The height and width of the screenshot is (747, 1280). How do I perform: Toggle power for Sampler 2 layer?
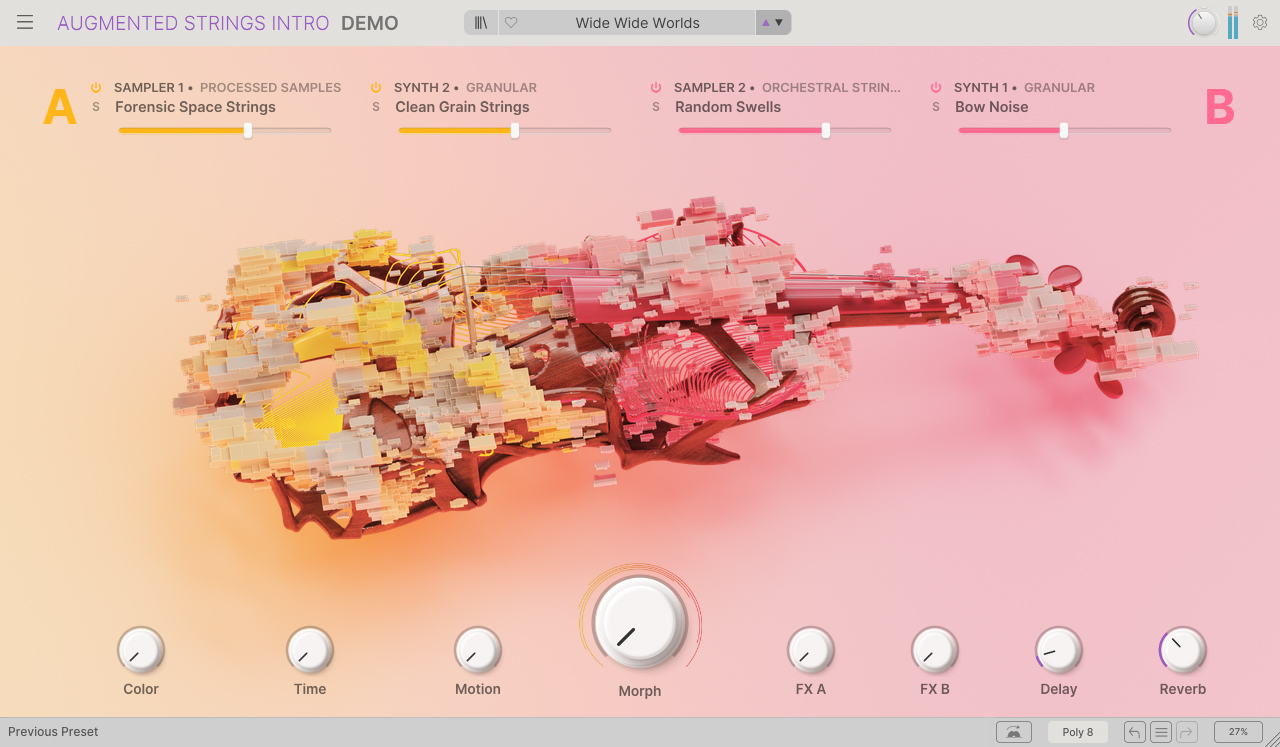tap(656, 88)
